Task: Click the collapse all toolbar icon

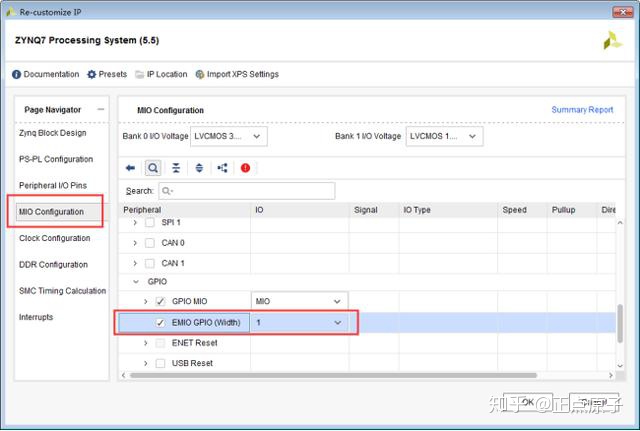Action: pos(176,168)
